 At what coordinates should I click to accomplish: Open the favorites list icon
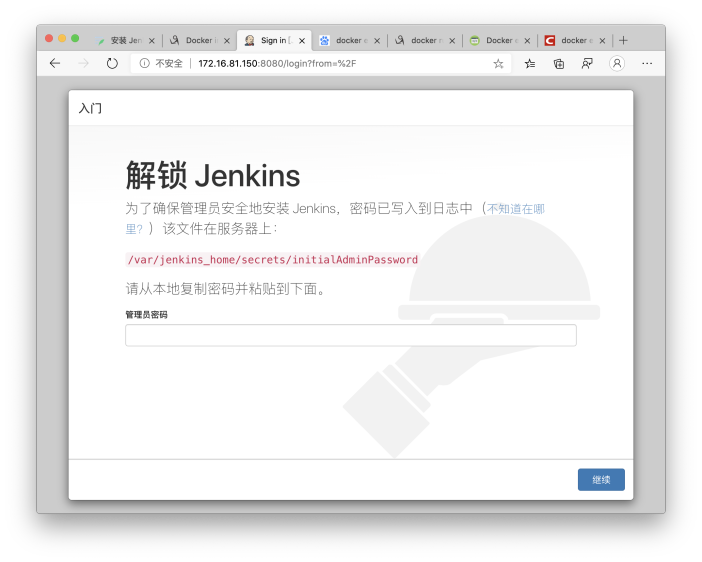tap(530, 64)
